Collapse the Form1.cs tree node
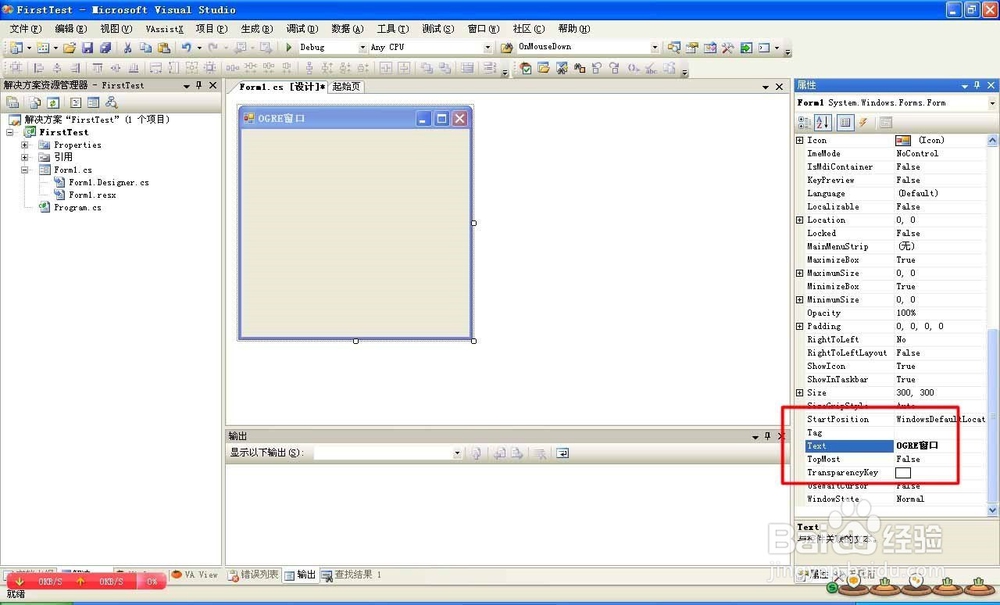1000x605 pixels. (x=25, y=170)
